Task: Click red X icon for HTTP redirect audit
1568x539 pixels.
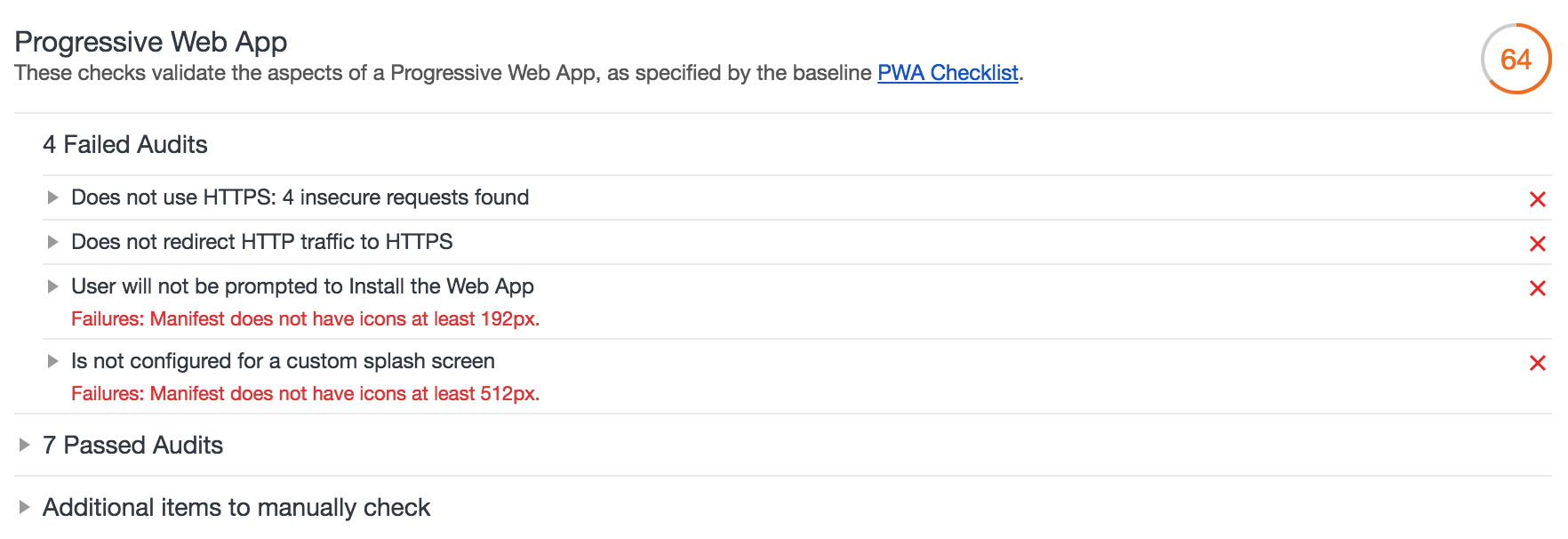Action: [x=1537, y=244]
